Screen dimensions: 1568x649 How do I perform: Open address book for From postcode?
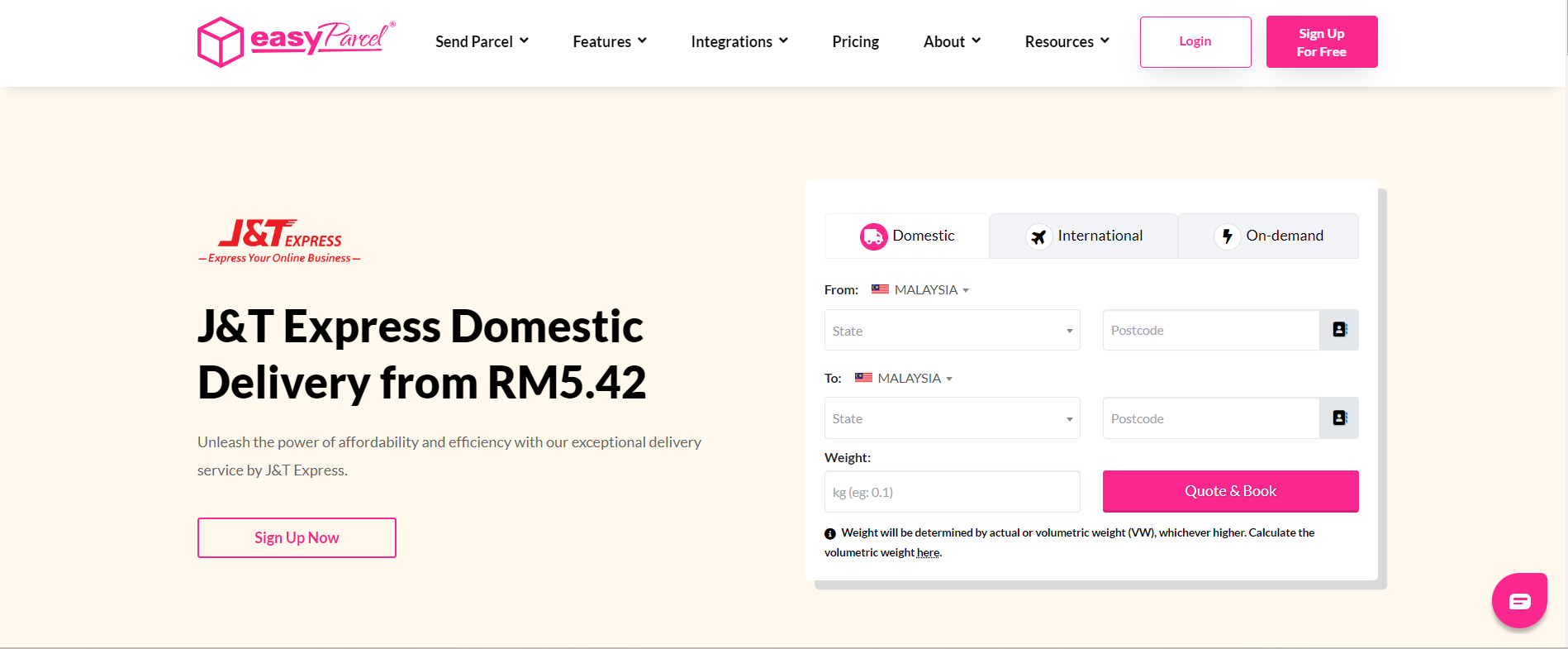coord(1339,330)
